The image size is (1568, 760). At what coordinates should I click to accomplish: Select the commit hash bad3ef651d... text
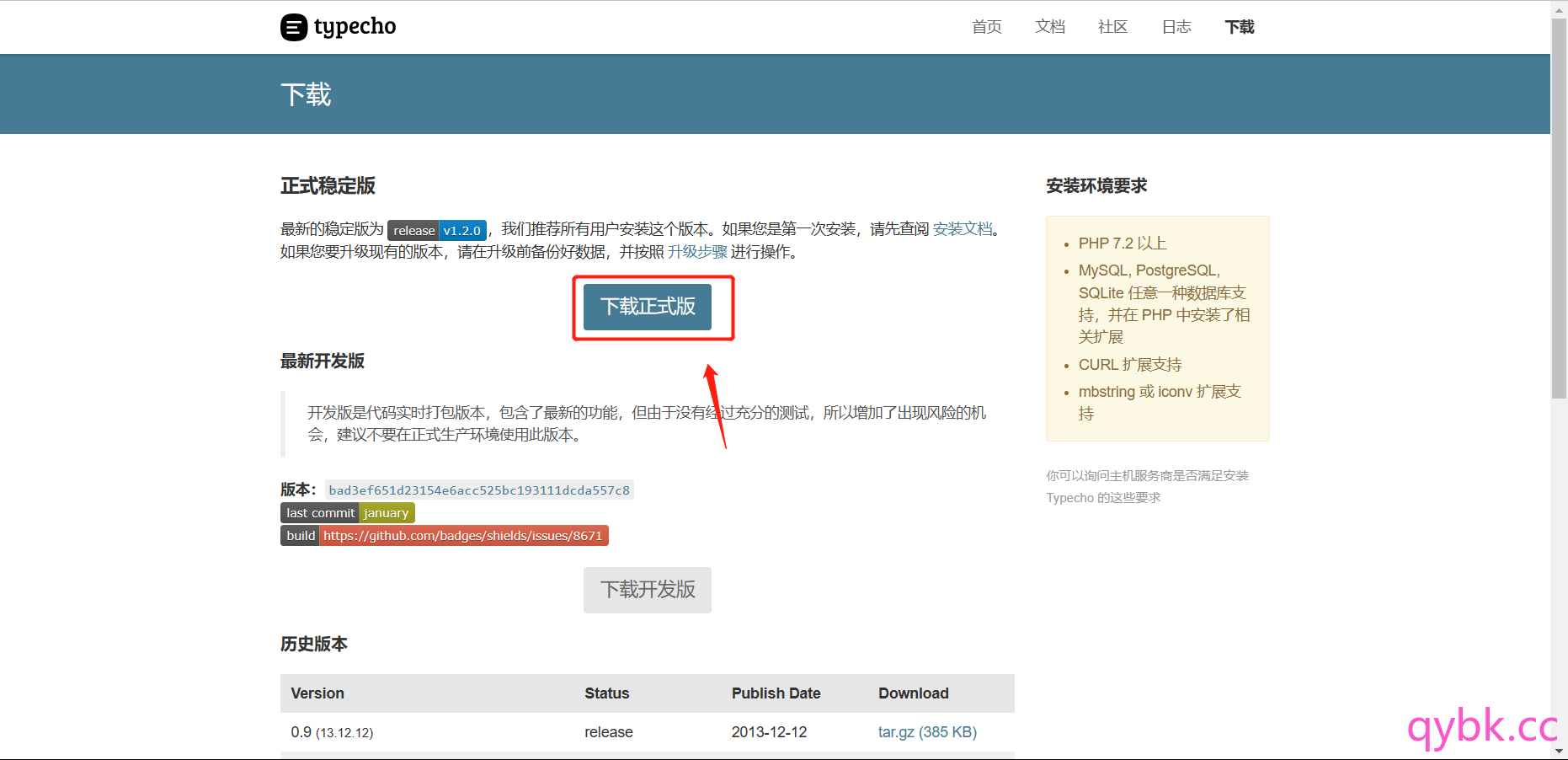pyautogui.click(x=479, y=490)
